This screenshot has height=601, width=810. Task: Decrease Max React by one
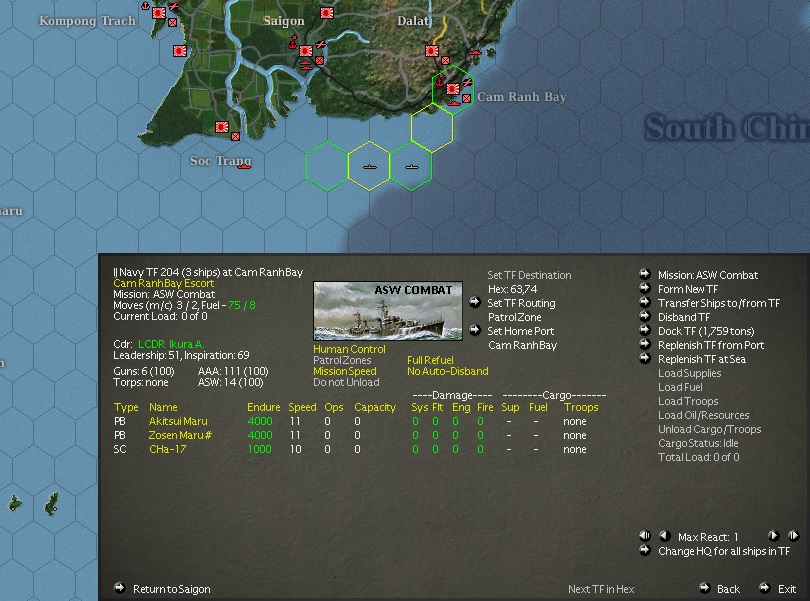[665, 536]
